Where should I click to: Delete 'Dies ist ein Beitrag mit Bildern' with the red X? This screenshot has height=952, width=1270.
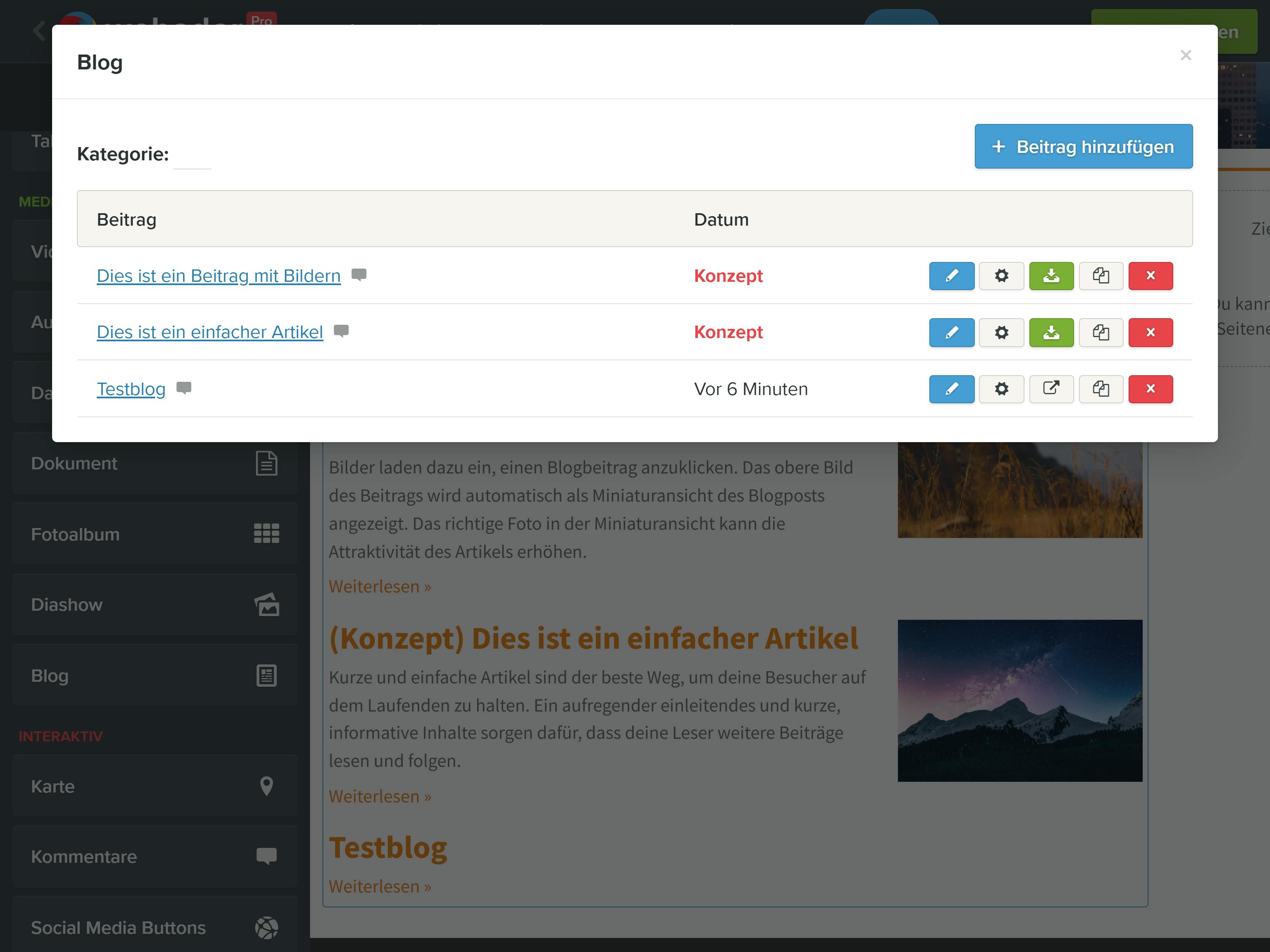(x=1151, y=276)
